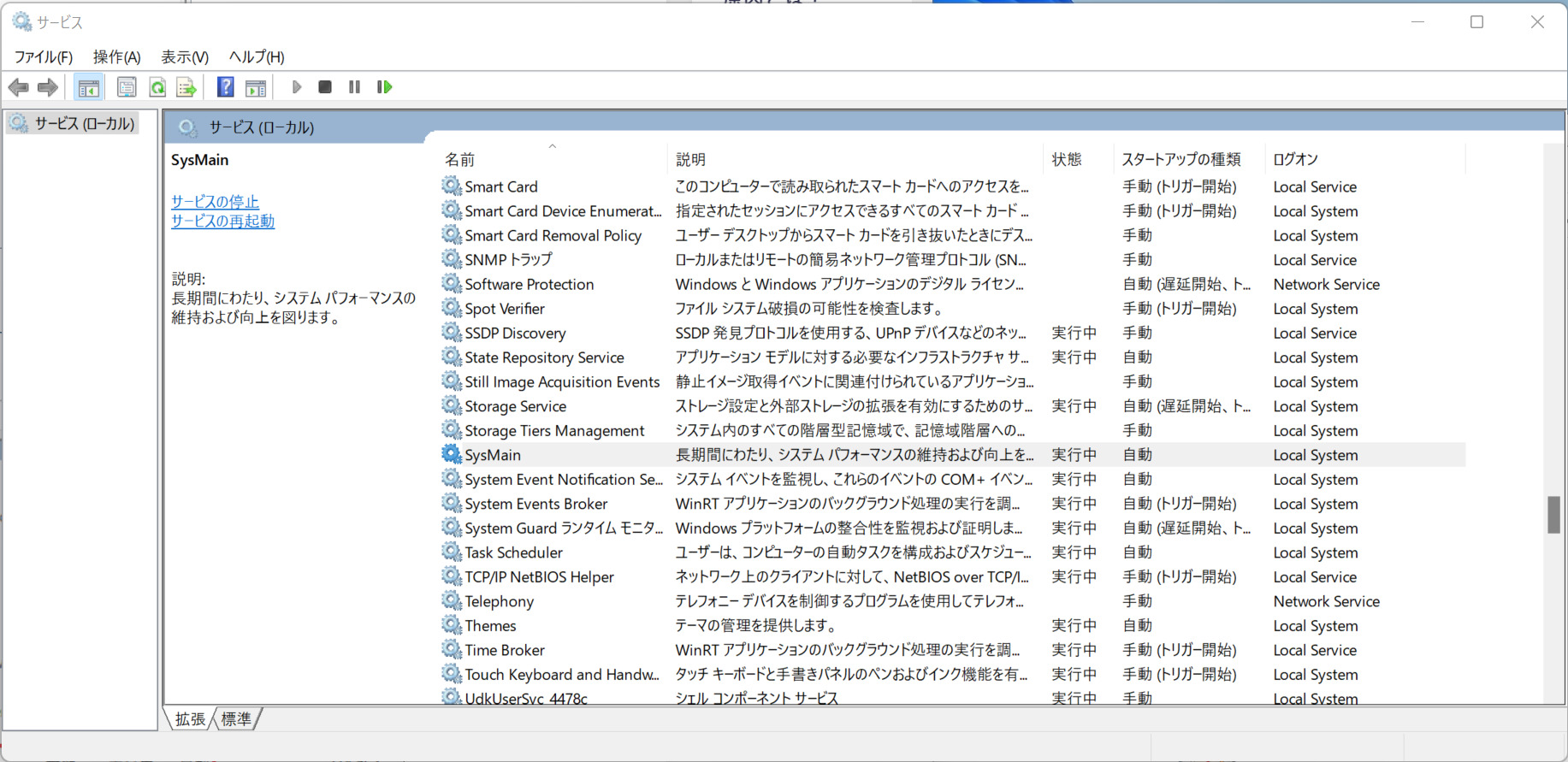Image resolution: width=1568 pixels, height=762 pixels.
Task: Open the 表示(V) menu
Action: 185,57
